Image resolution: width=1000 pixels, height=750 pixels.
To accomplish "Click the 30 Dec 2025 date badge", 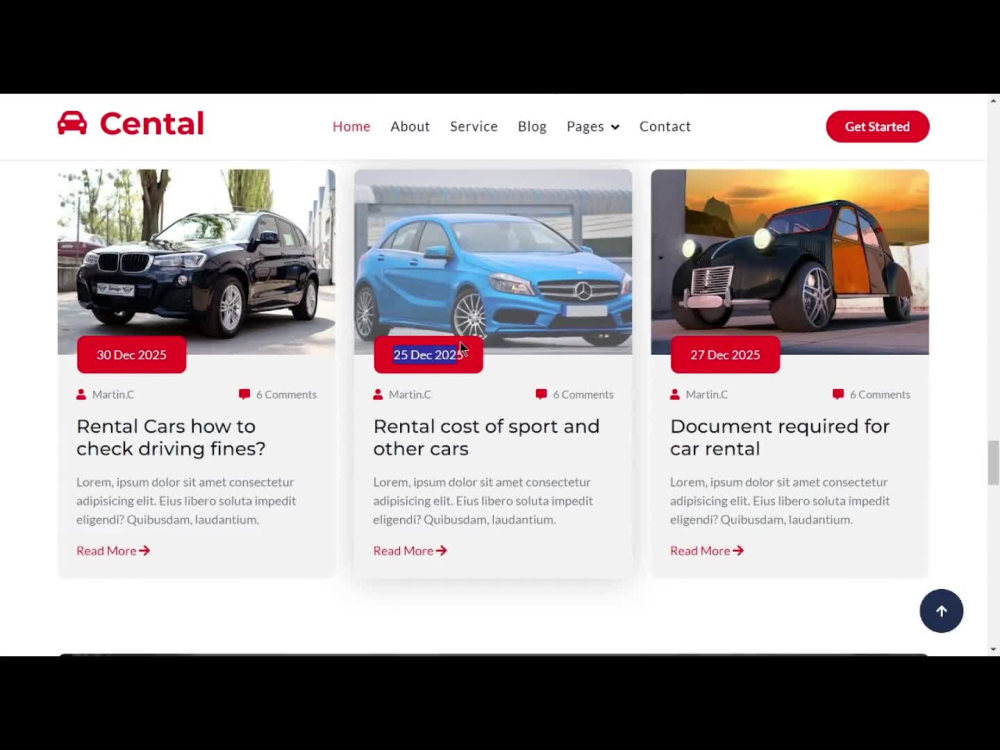I will (131, 355).
